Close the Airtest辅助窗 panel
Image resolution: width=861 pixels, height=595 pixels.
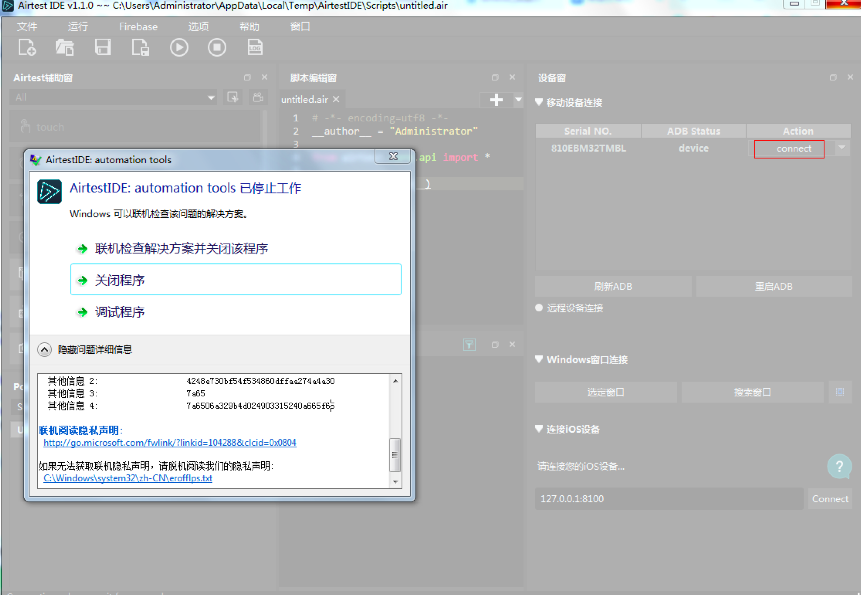[264, 77]
